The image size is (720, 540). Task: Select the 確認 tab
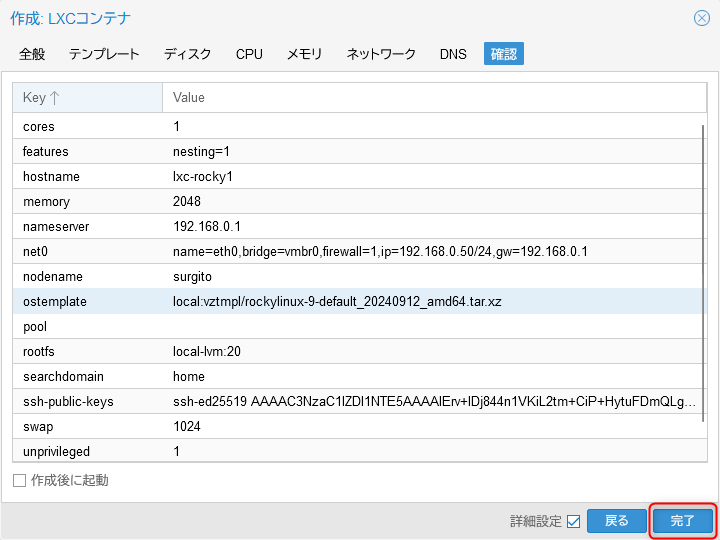pyautogui.click(x=504, y=54)
